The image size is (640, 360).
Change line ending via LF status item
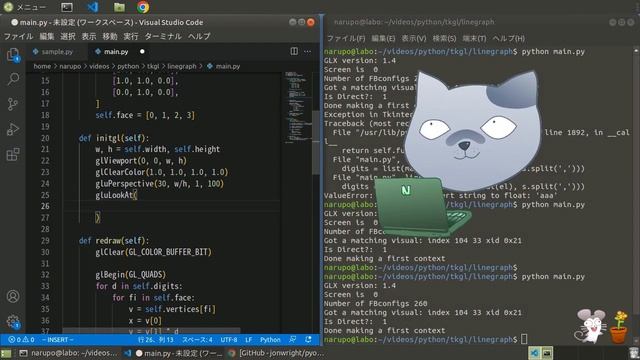point(249,340)
